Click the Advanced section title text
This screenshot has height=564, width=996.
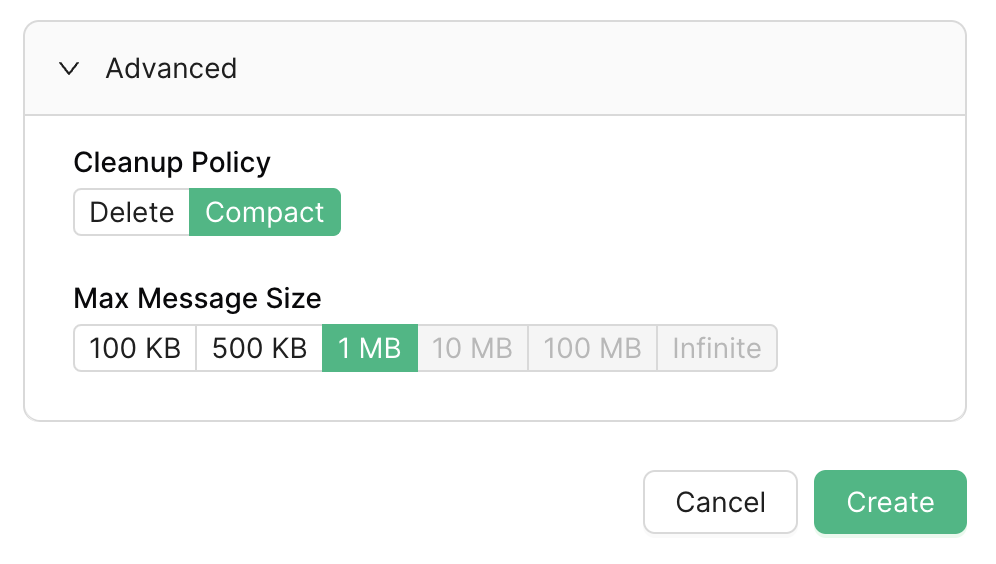click(x=171, y=69)
